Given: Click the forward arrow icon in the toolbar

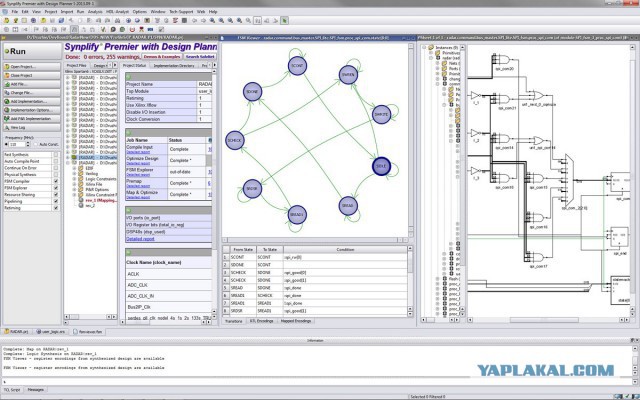Looking at the screenshot, I should pyautogui.click(x=203, y=20).
